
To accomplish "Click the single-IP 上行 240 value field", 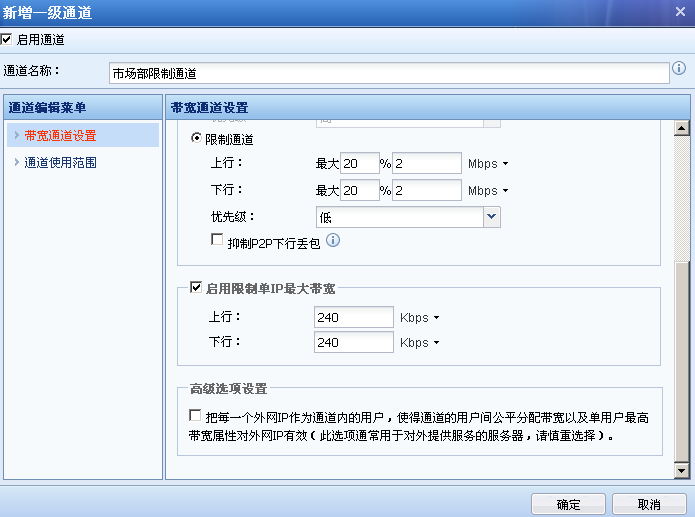I will [x=353, y=318].
